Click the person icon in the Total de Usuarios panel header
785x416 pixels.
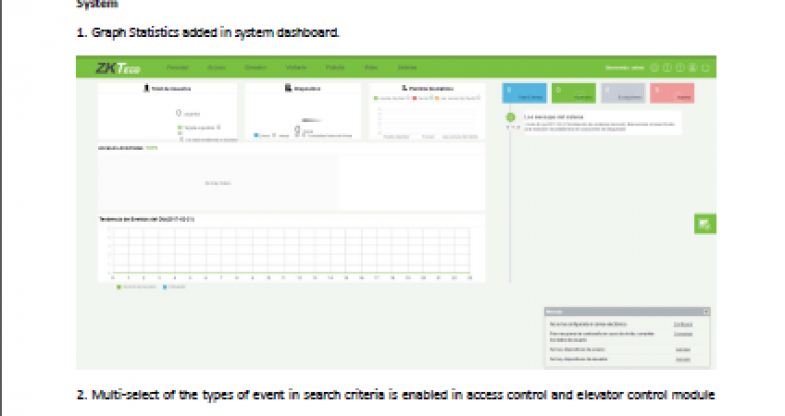(x=145, y=90)
